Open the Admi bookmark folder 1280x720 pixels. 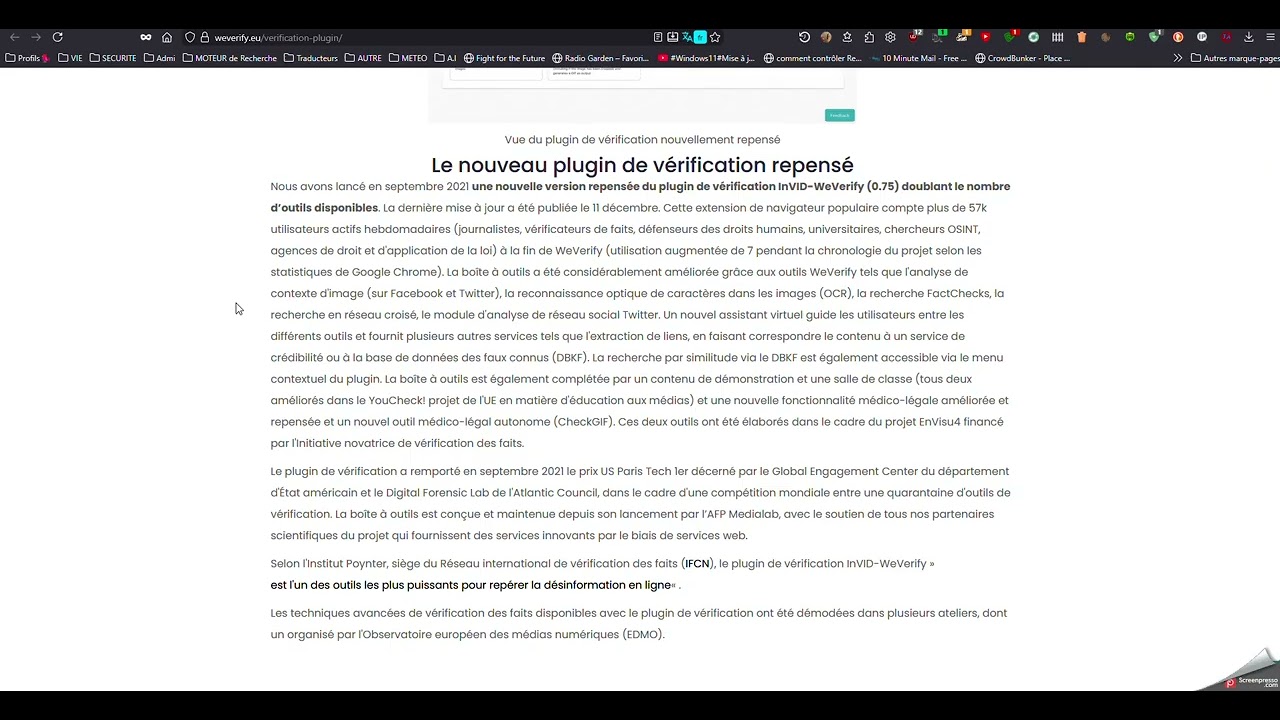(159, 58)
